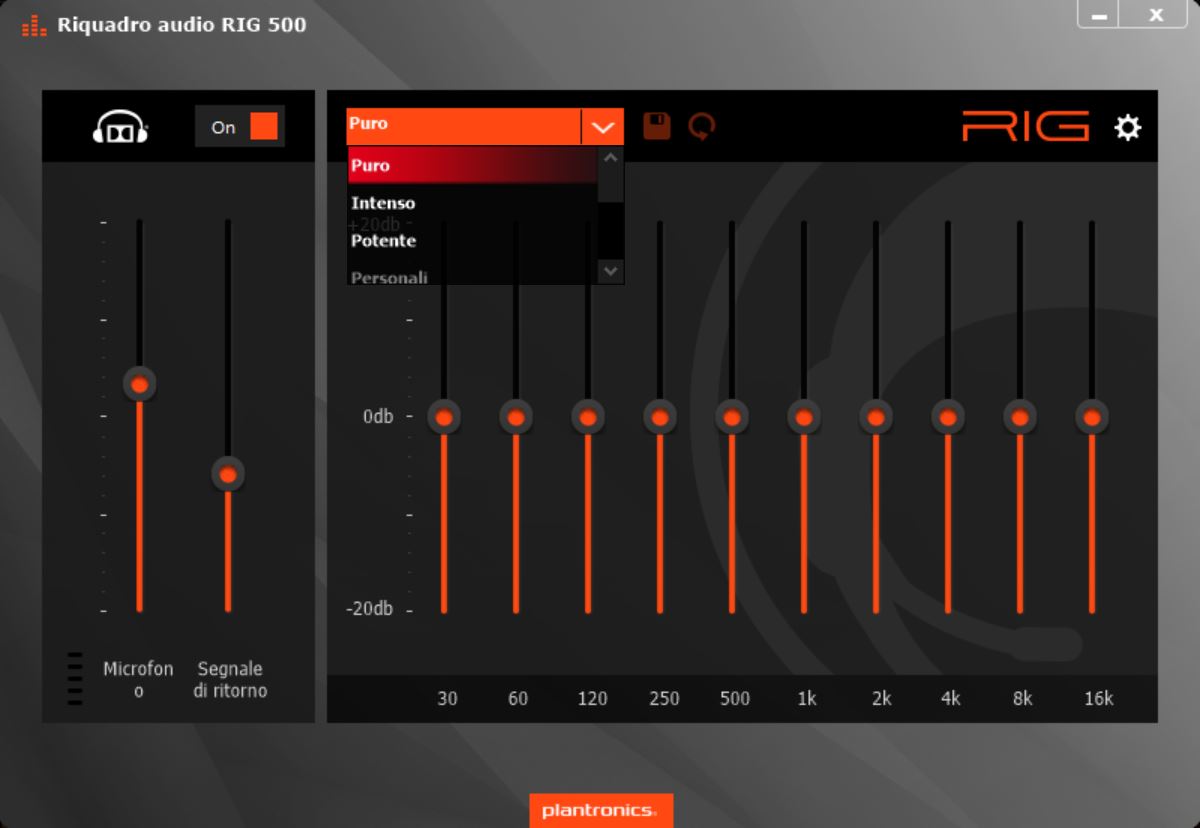Click the 60 Hz band slider knob
The height and width of the screenshot is (828, 1200).
[516, 417]
